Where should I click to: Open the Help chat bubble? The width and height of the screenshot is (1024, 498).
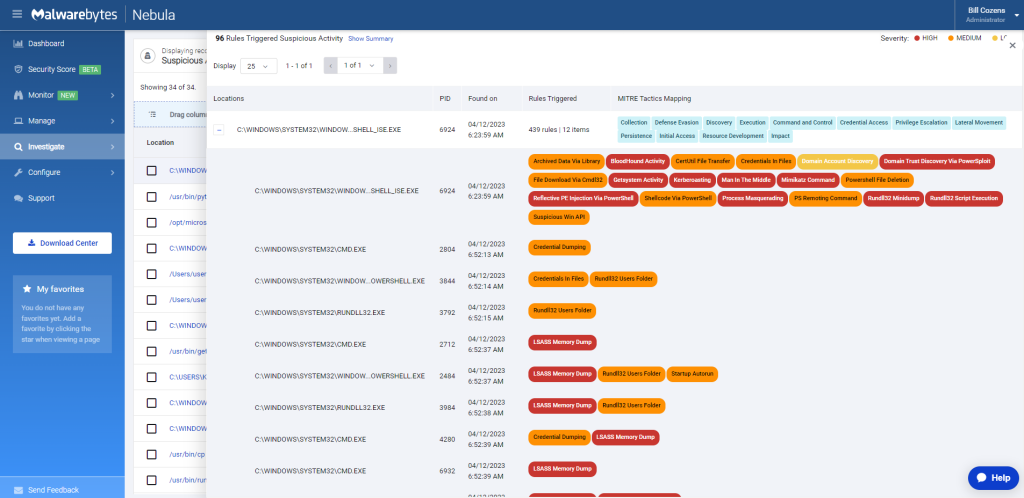(993, 478)
